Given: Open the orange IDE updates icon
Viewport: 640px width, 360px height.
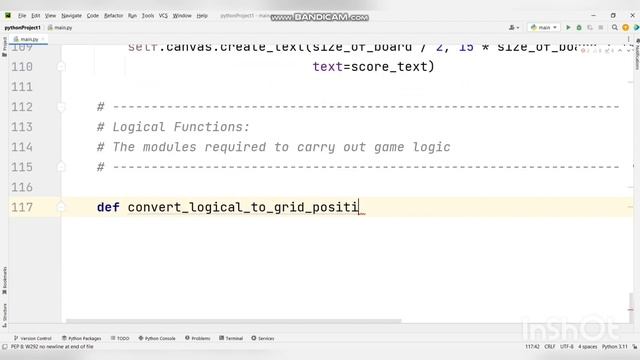Looking at the screenshot, I should tap(625, 27).
